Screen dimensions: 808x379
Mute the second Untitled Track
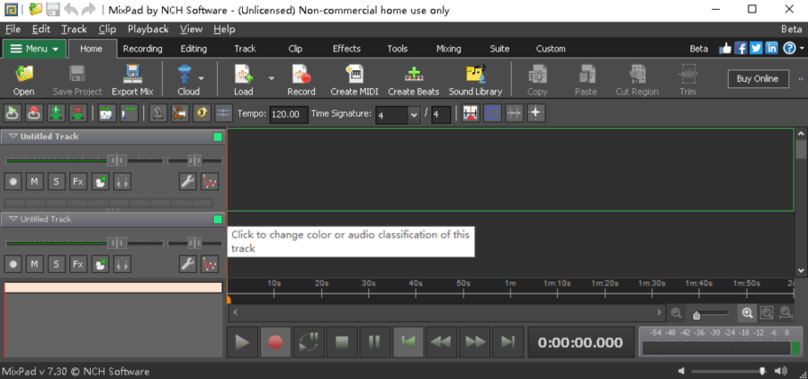click(34, 264)
